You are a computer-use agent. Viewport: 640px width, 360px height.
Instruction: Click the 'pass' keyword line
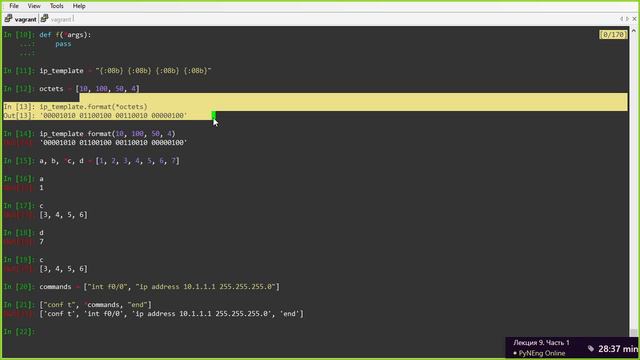63,44
